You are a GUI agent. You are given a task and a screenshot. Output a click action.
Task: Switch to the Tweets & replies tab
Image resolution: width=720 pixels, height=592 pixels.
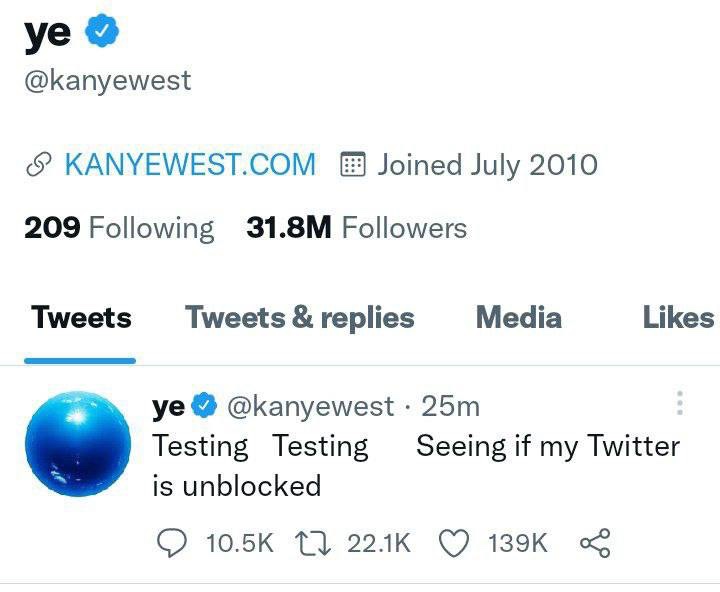(x=299, y=317)
